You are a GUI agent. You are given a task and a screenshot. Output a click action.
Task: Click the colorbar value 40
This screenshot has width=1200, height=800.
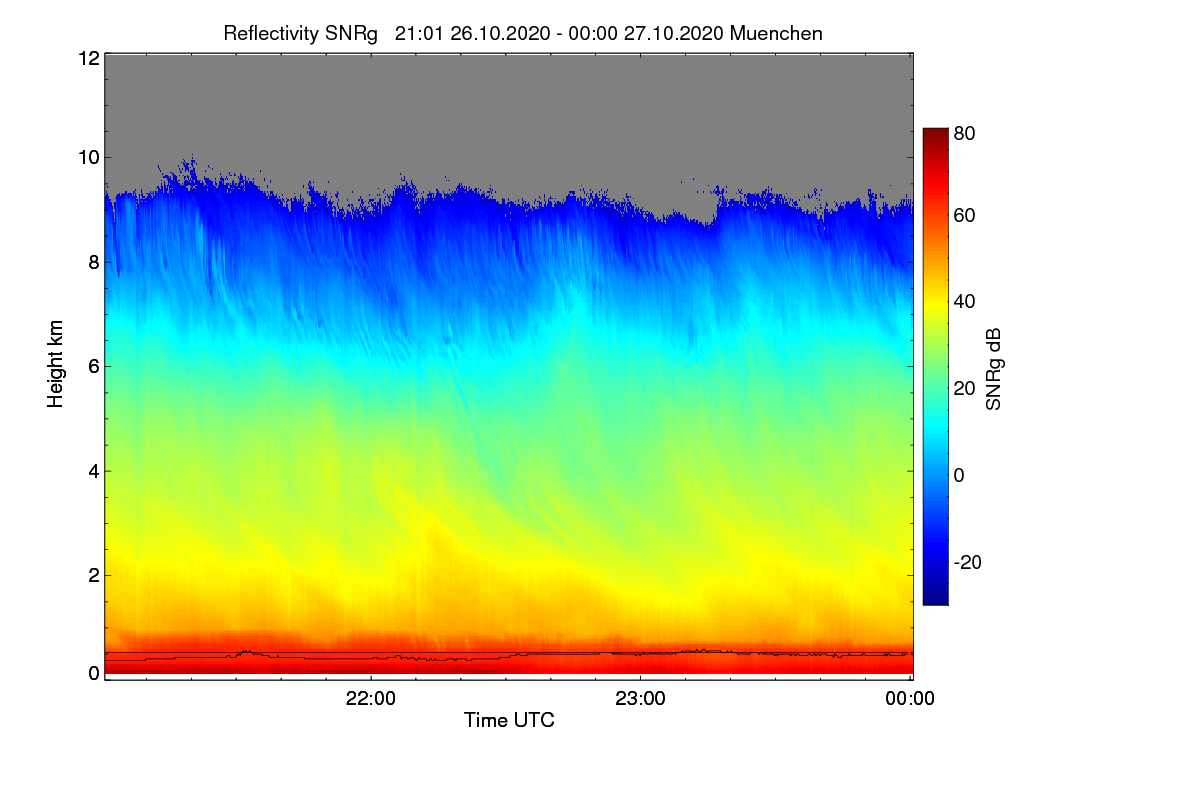point(965,302)
